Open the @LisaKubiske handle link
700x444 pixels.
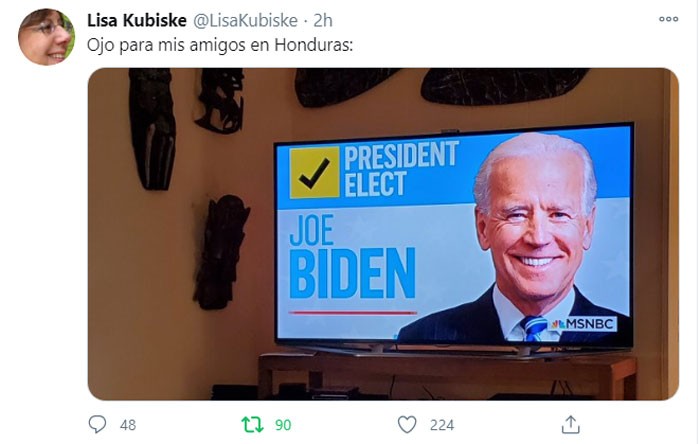point(245,21)
